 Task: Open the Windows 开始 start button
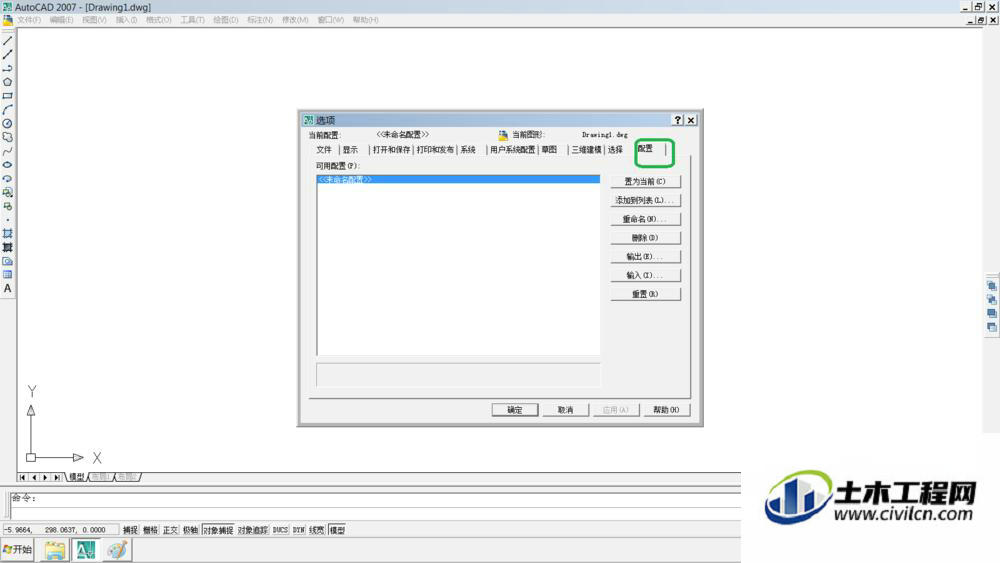pyautogui.click(x=17, y=549)
